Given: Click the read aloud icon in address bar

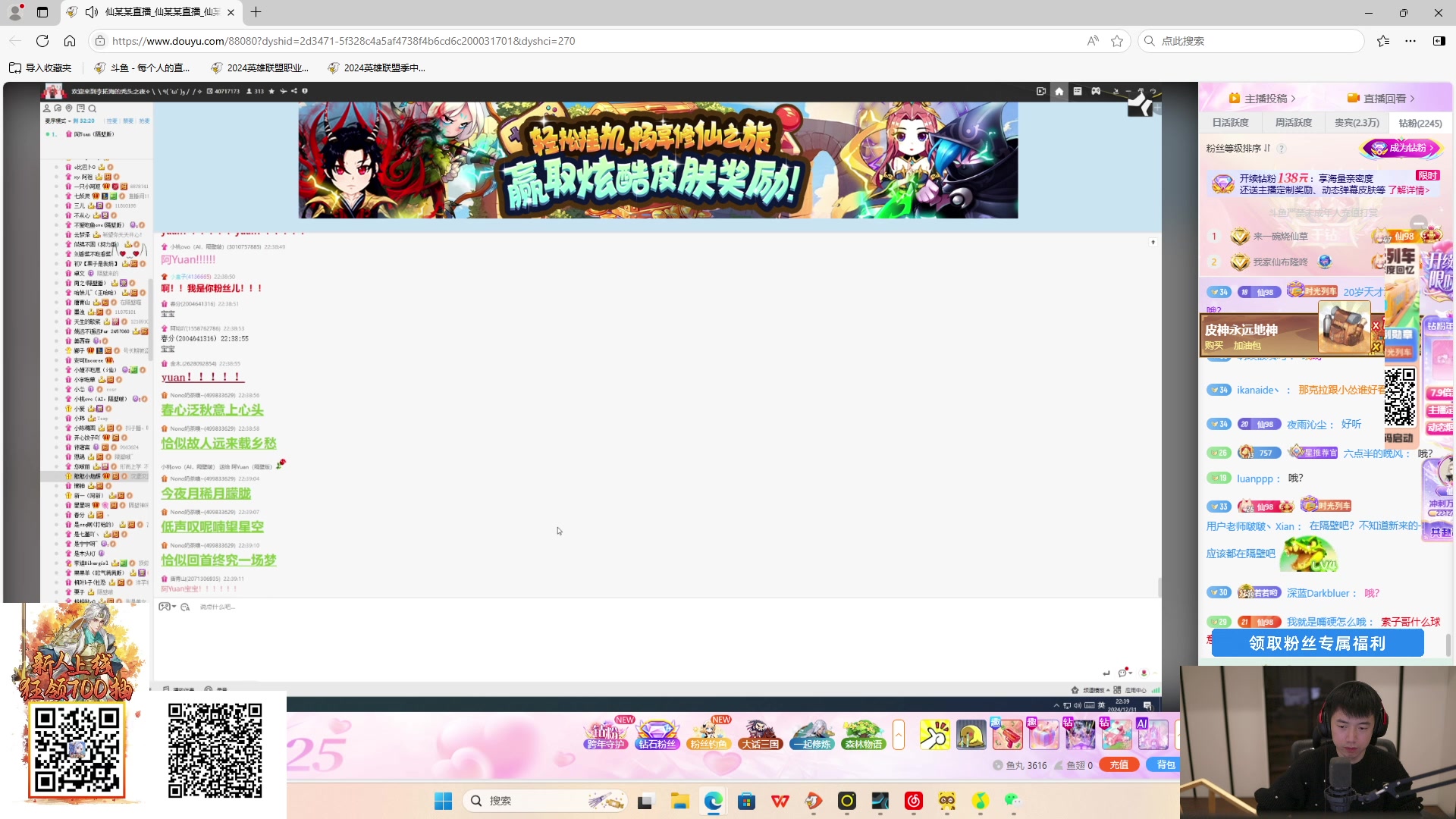Looking at the screenshot, I should pos(1093,41).
